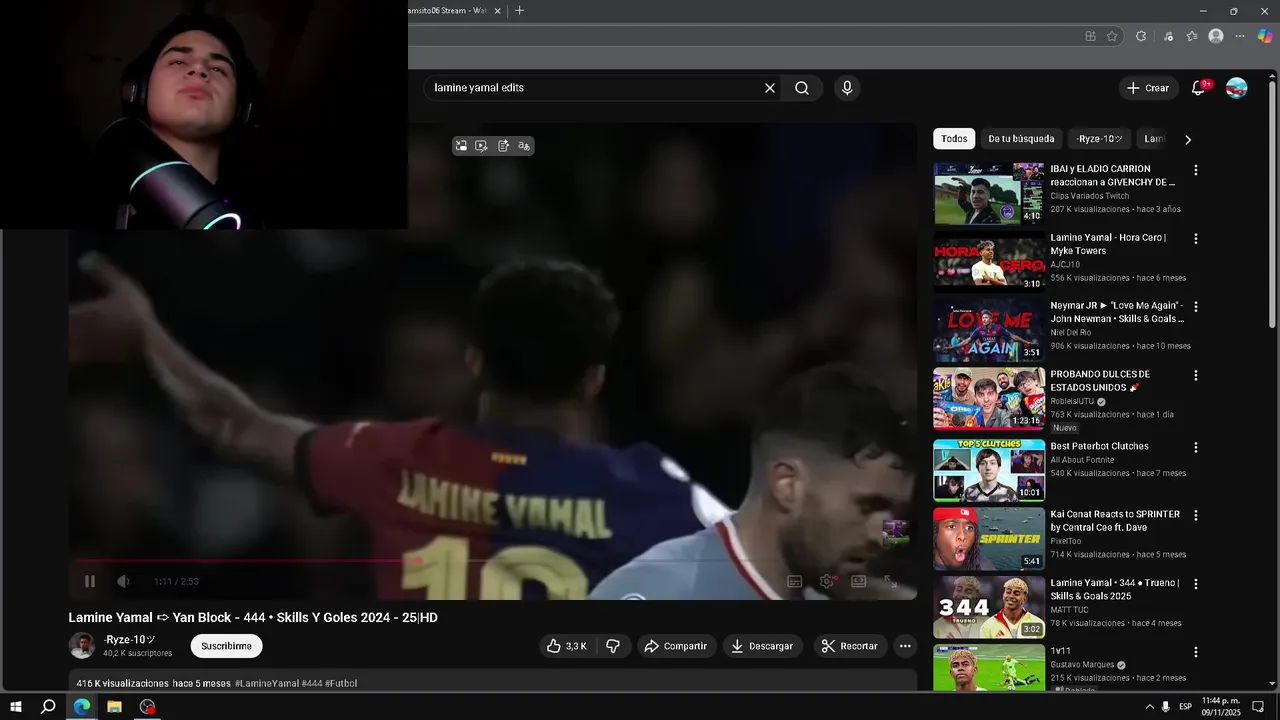Start voice search with the microphone icon
The image size is (1280, 720).
[x=847, y=88]
